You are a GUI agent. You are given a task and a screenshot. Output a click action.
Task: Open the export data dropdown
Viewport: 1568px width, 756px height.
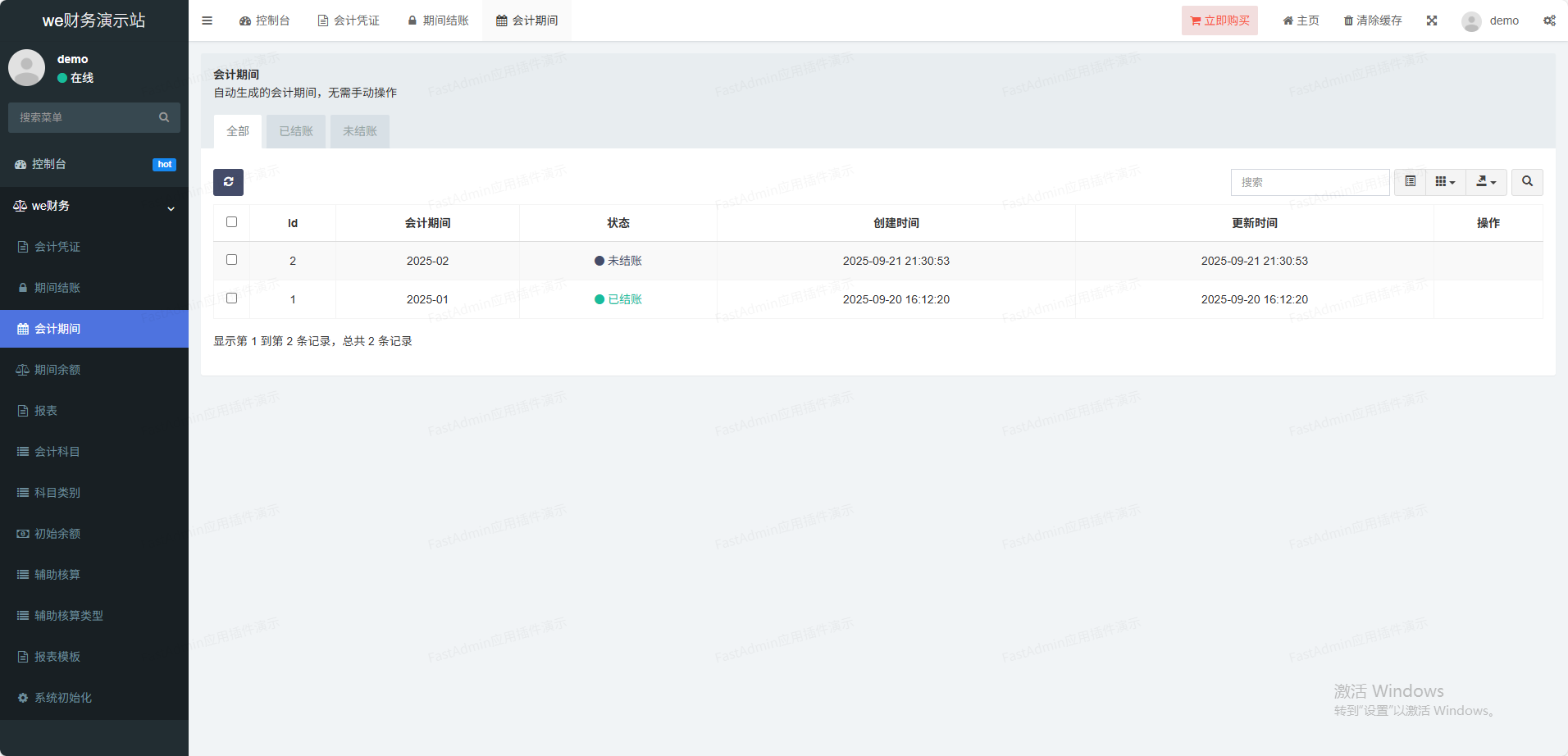click(x=1486, y=182)
